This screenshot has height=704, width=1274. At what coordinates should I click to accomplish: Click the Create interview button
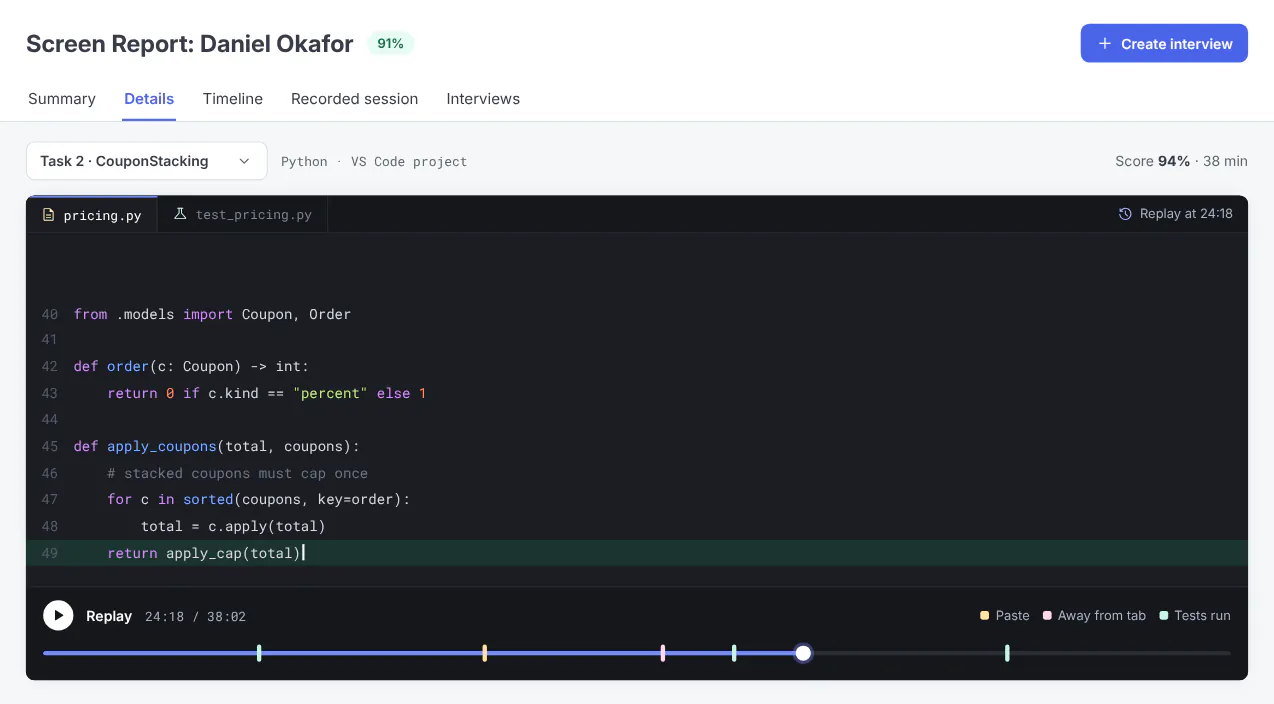tap(1164, 43)
